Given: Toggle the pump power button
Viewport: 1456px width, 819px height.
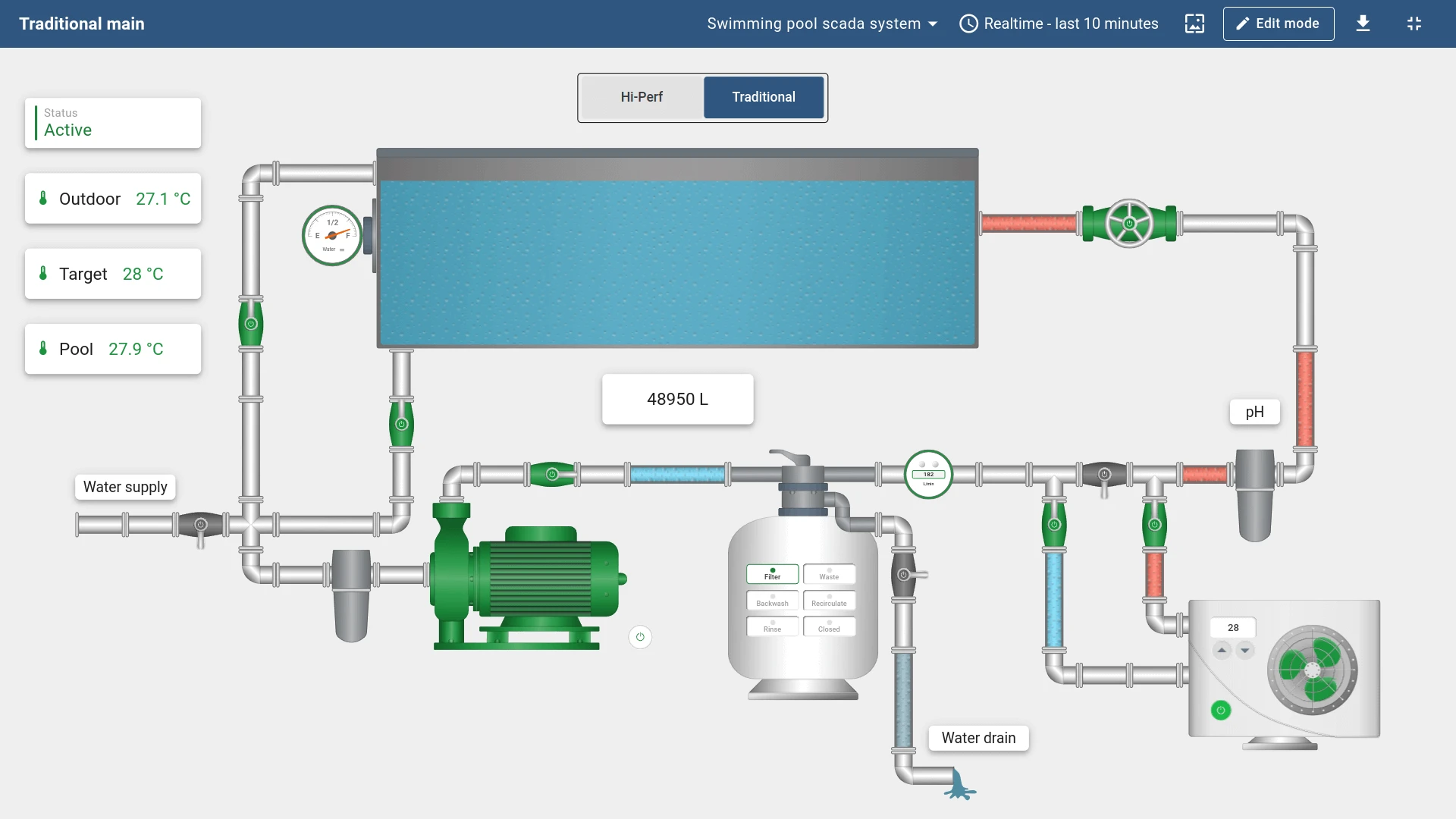Looking at the screenshot, I should [x=640, y=637].
